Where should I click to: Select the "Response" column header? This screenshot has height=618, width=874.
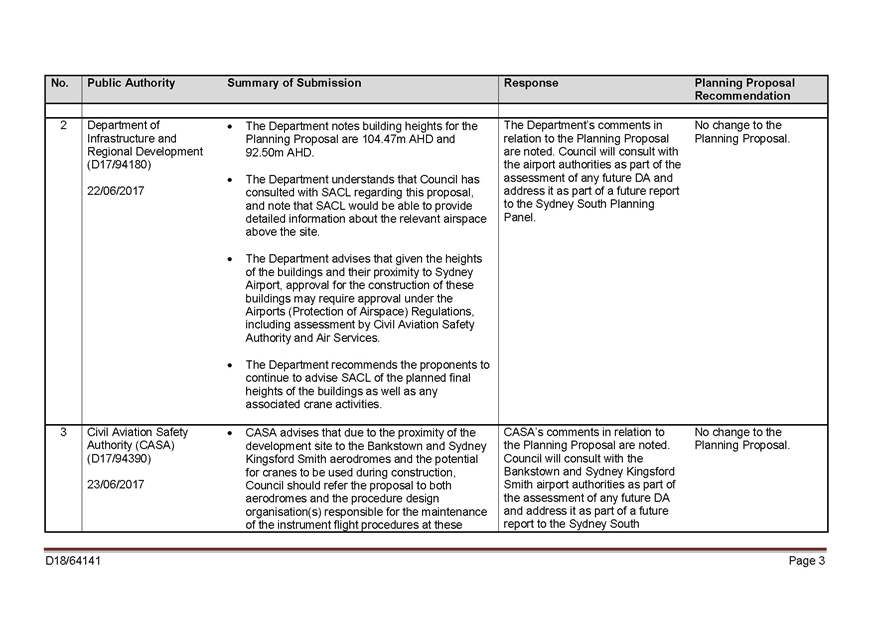[x=531, y=84]
